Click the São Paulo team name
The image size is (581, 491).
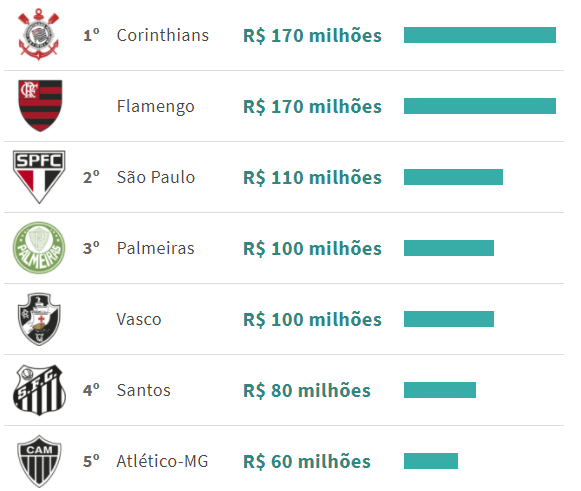click(x=156, y=177)
